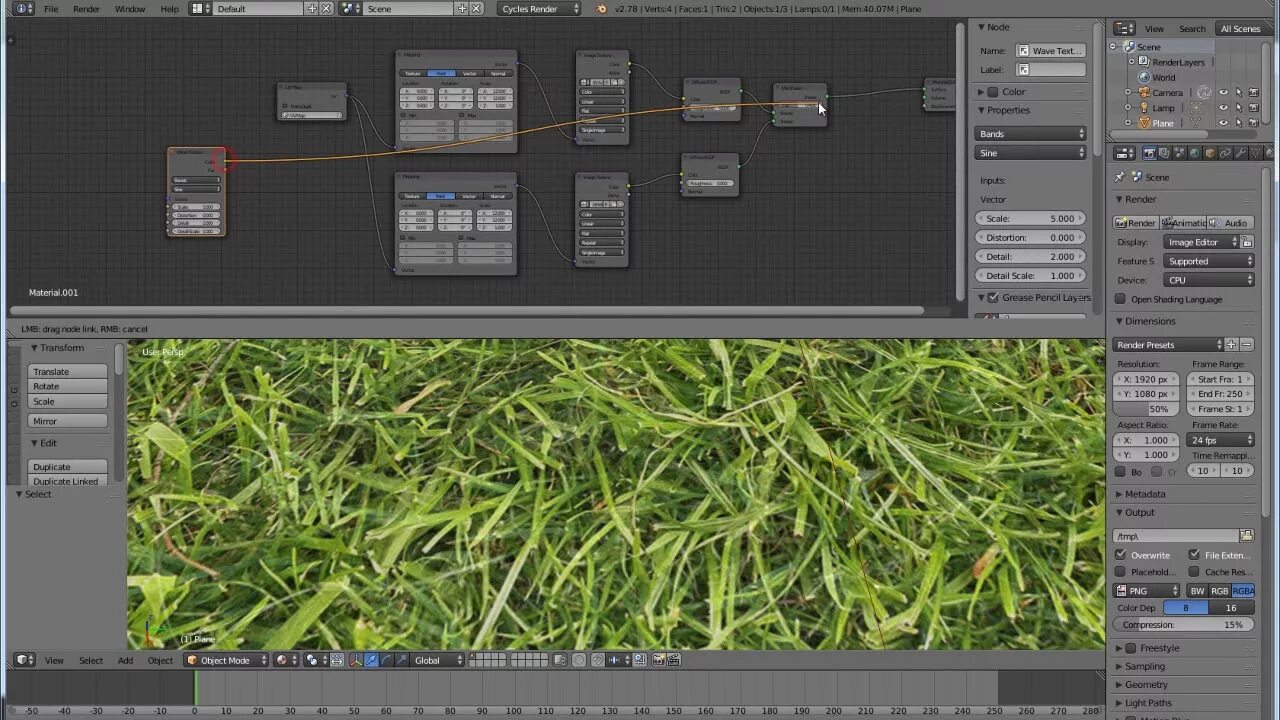Viewport: 1280px width, 720px height.
Task: Open the pivot point selector
Action: [x=315, y=660]
